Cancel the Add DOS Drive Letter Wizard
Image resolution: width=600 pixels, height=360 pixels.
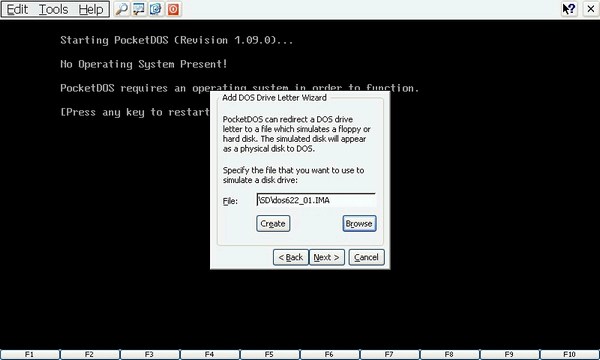point(366,257)
